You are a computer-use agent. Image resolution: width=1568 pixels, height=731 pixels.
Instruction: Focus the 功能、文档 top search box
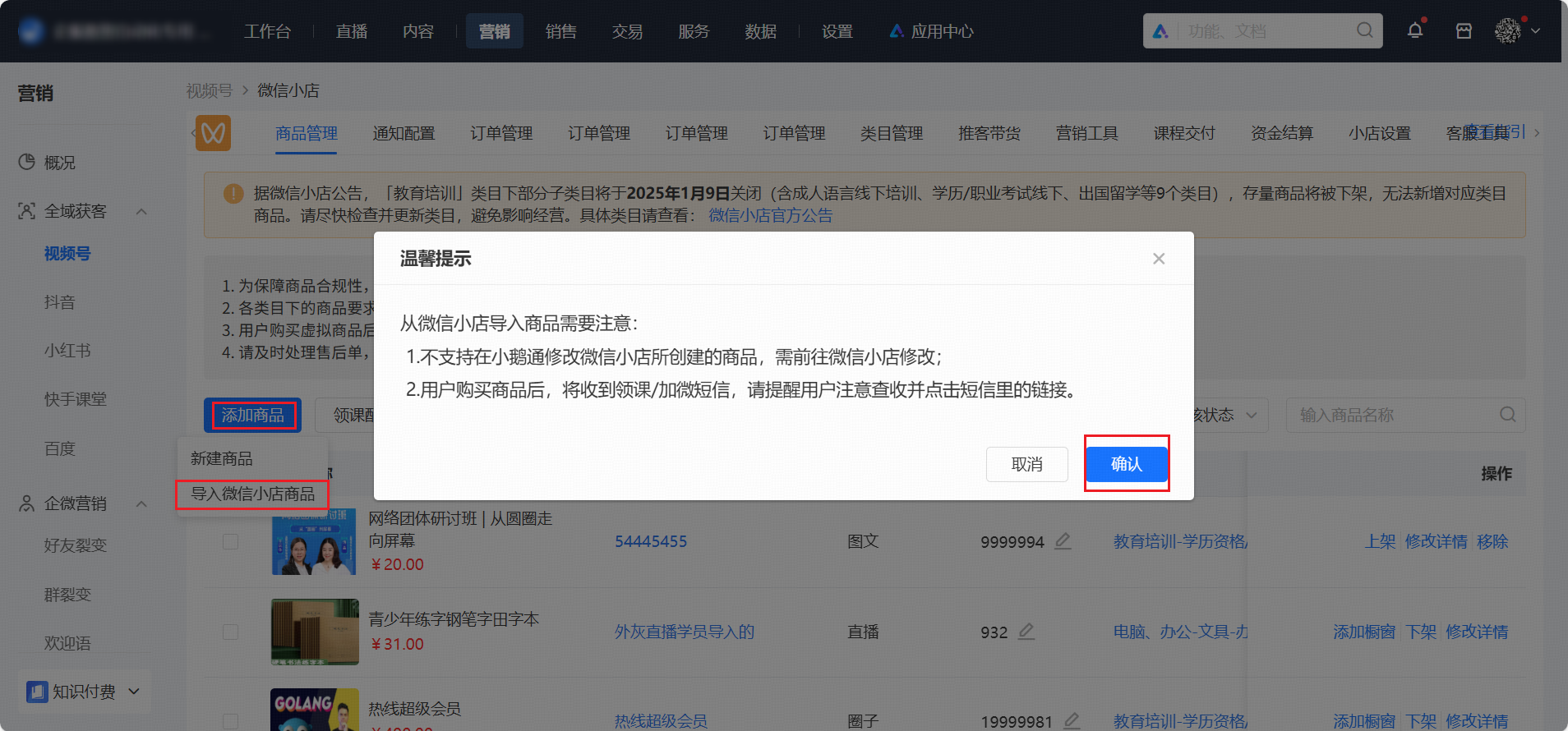[x=1263, y=30]
